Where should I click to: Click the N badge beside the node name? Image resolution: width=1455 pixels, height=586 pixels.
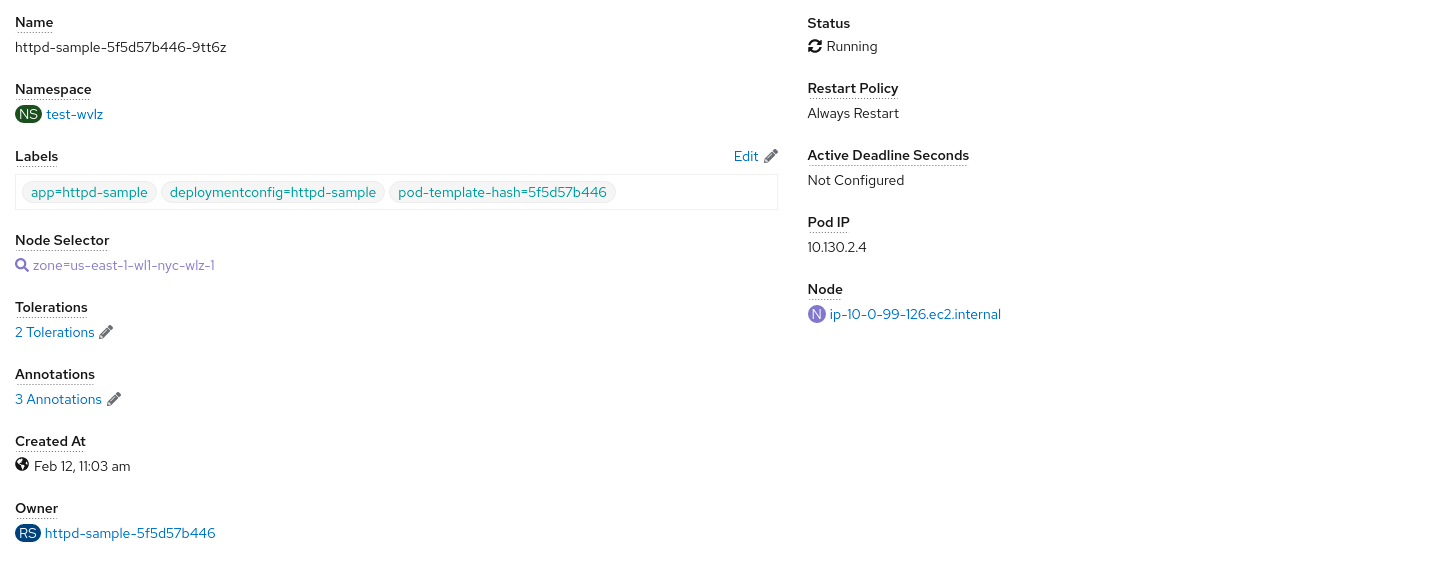816,314
